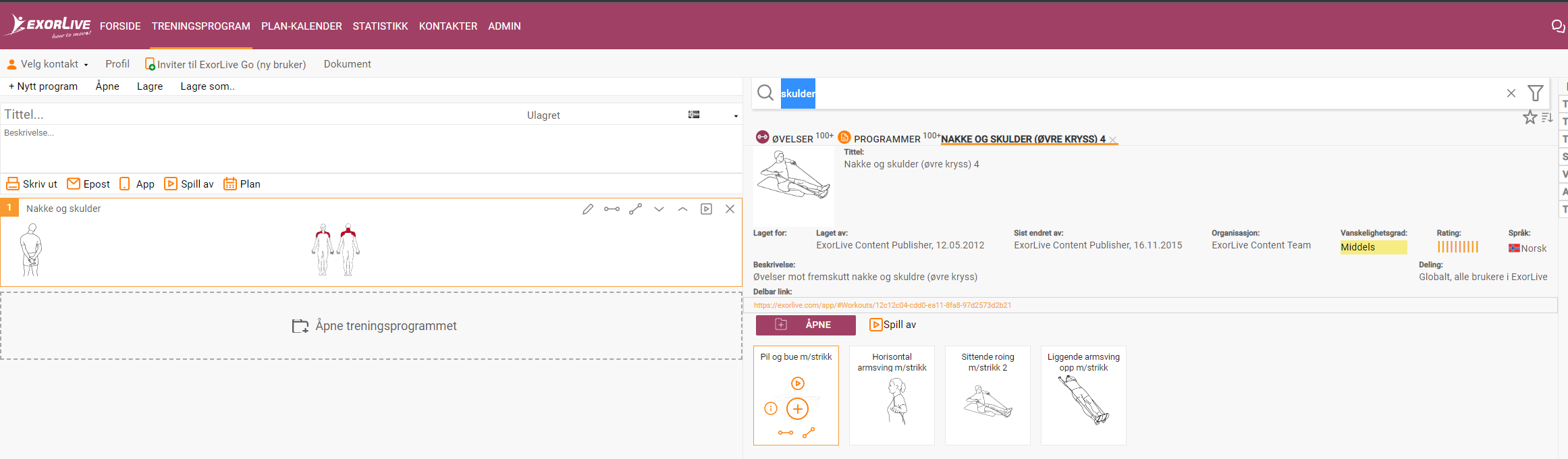Click Åpne next to Nytt program

pyautogui.click(x=107, y=86)
